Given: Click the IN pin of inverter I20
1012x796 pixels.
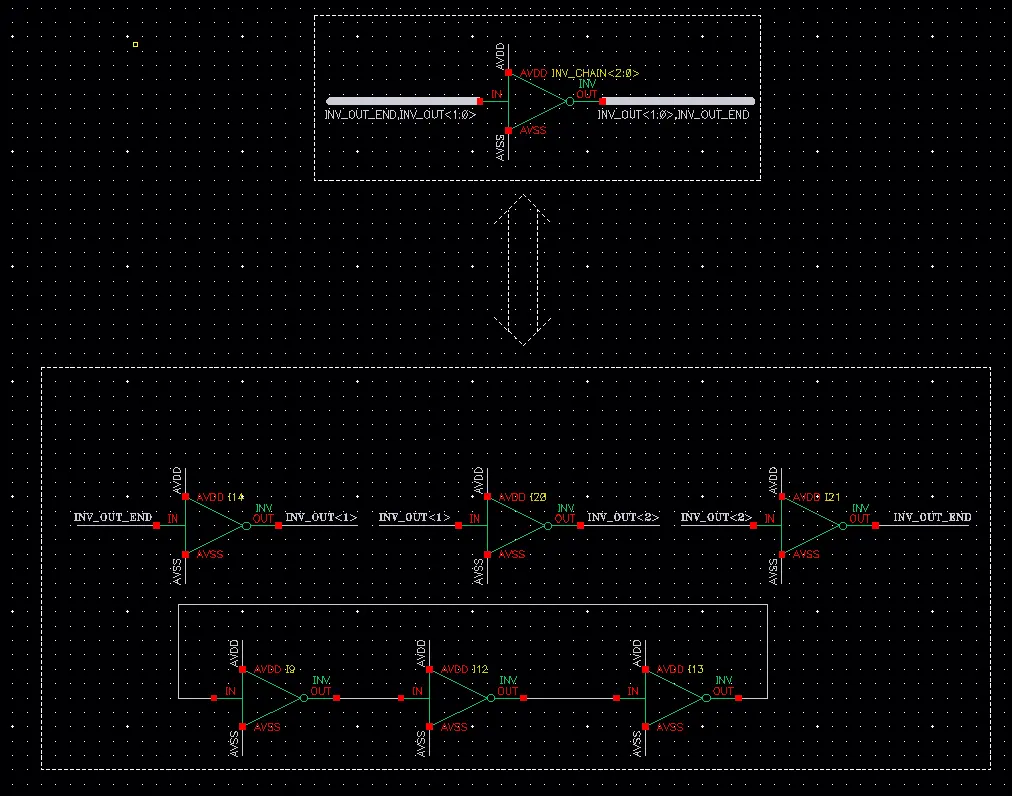Looking at the screenshot, I should pos(458,526).
